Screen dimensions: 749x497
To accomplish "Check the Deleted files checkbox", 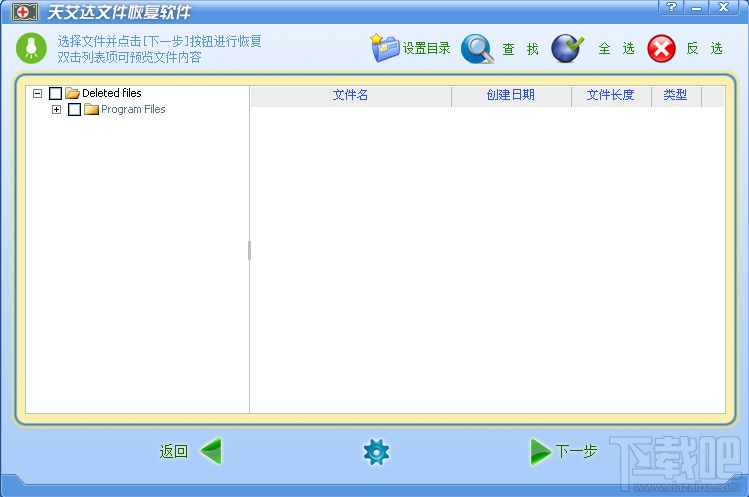I will click(x=55, y=93).
